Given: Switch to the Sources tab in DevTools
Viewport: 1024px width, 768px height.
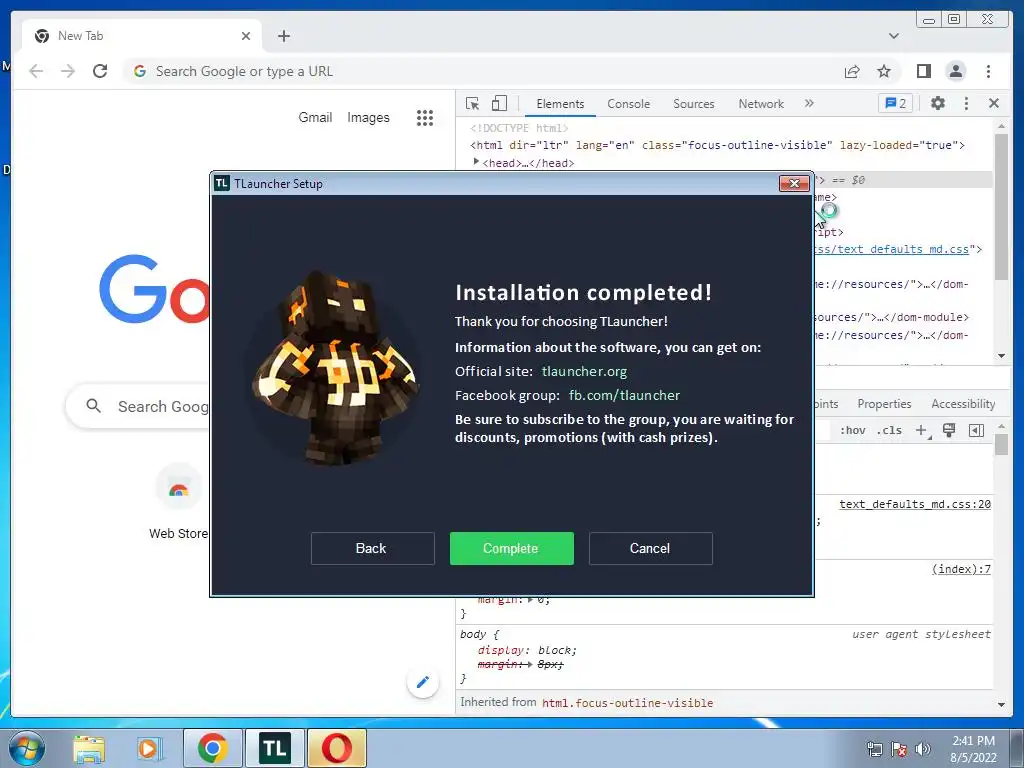Looking at the screenshot, I should pos(694,104).
